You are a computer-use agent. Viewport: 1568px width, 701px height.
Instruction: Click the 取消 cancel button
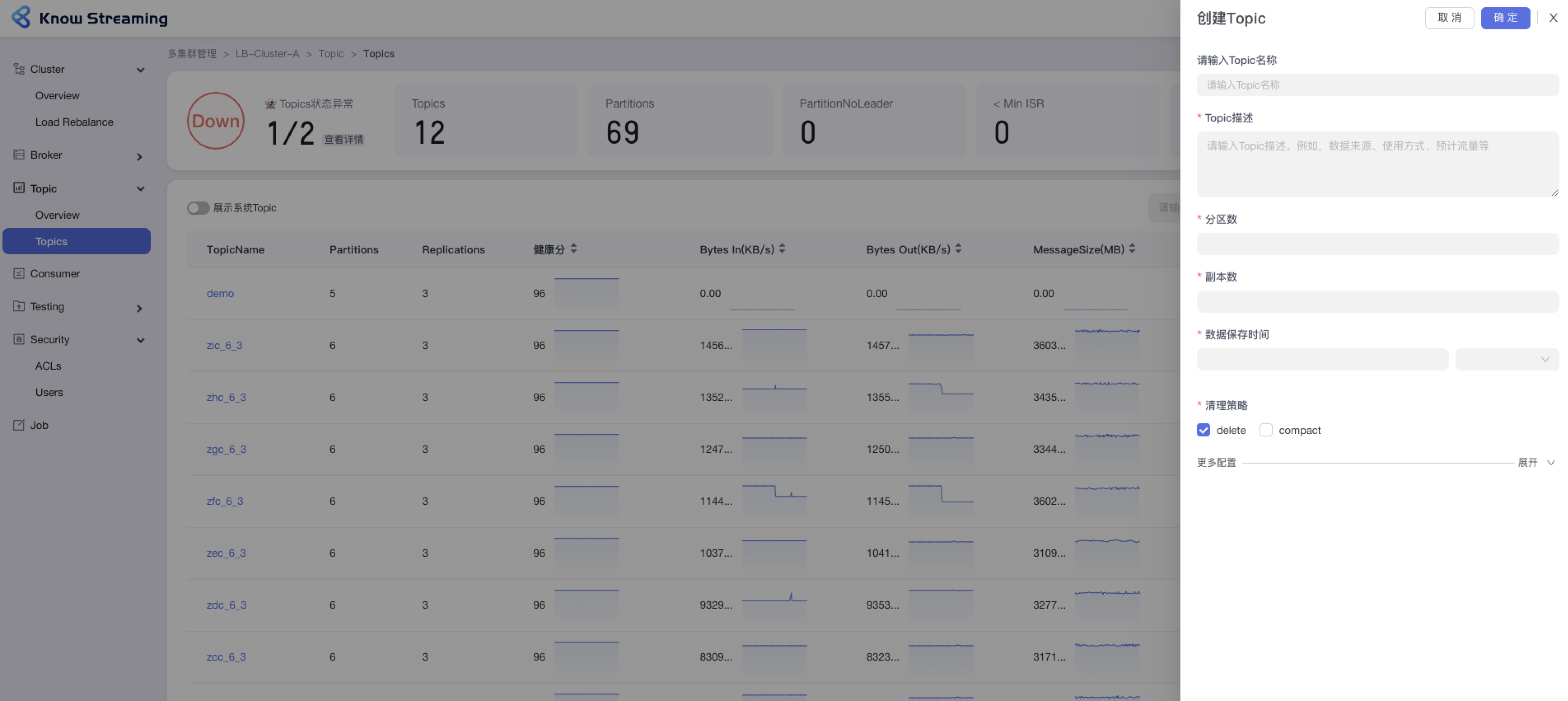1449,18
